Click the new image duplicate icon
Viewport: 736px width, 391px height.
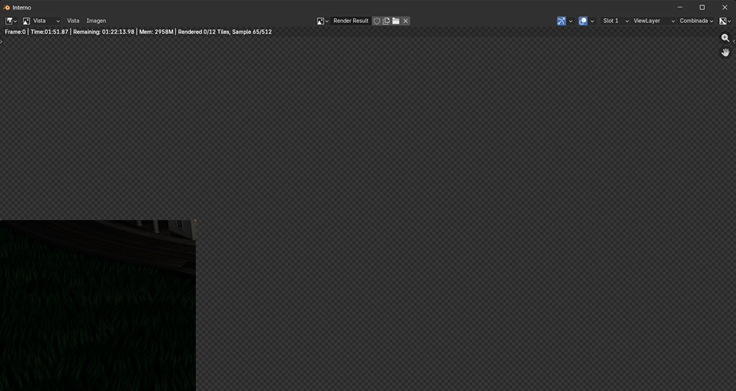coord(386,21)
